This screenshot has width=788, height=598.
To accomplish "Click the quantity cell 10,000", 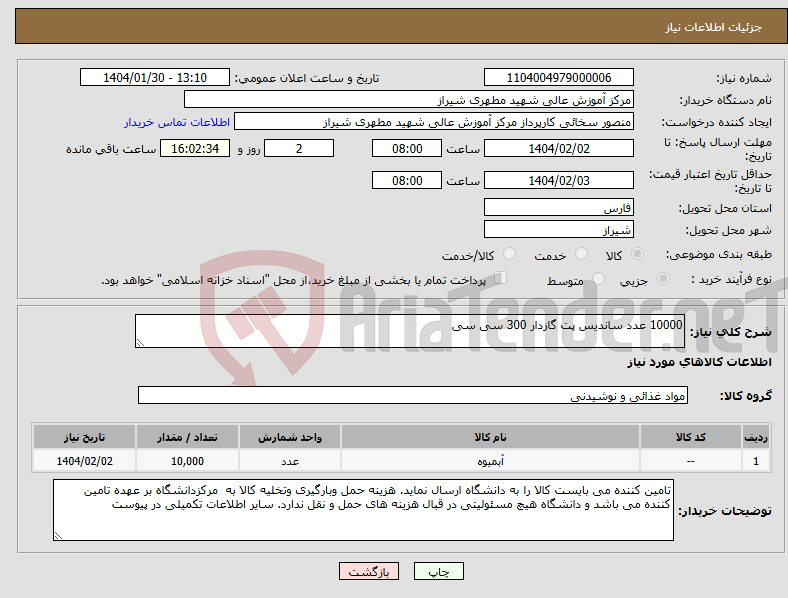I will coord(187,460).
